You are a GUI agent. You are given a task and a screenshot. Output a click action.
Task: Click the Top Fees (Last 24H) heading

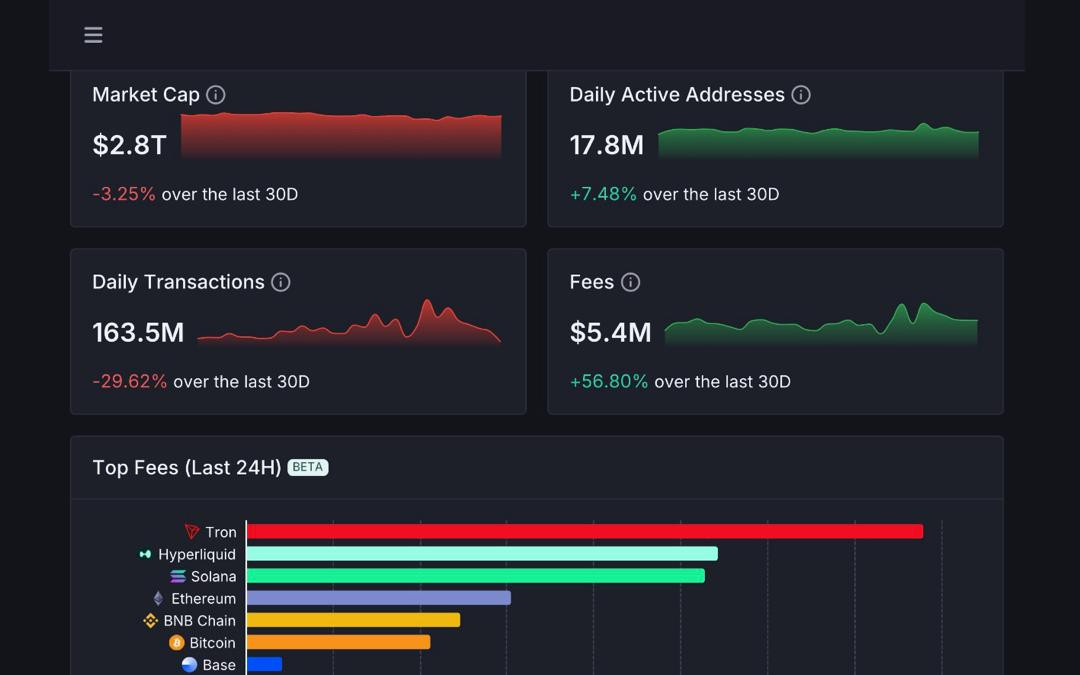[186, 467]
